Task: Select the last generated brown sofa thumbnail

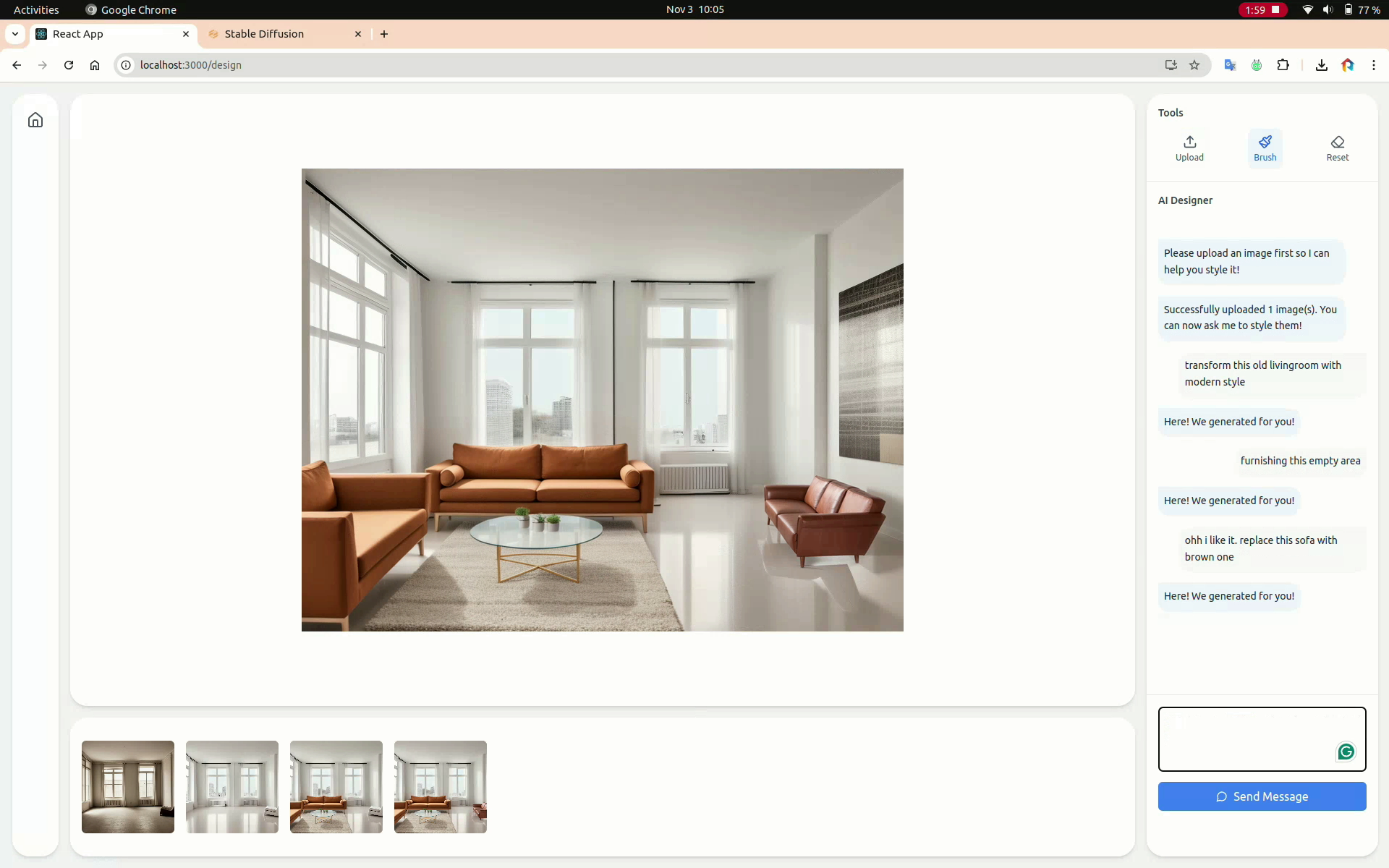Action: [441, 787]
